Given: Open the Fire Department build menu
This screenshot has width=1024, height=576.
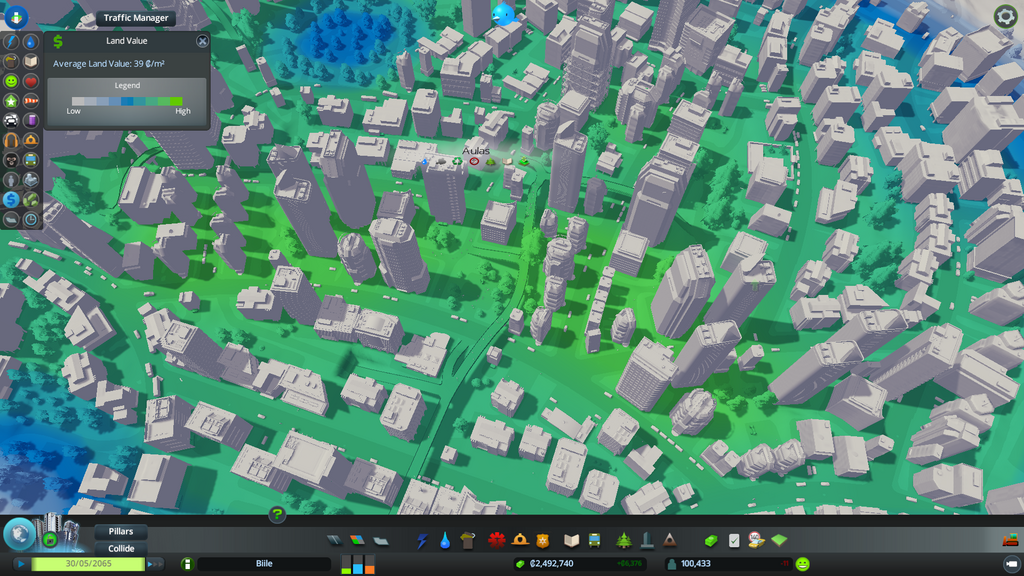Looking at the screenshot, I should pos(520,541).
